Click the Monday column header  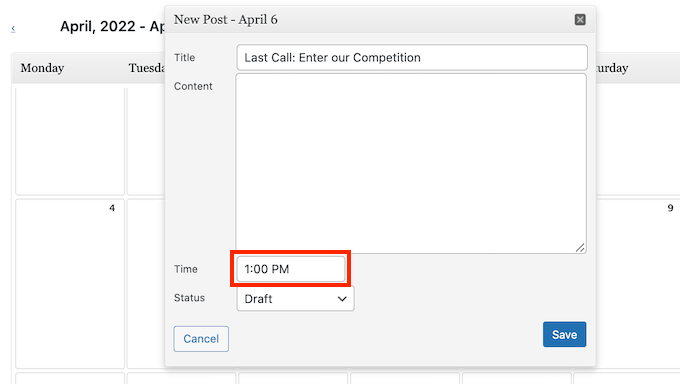coord(42,68)
